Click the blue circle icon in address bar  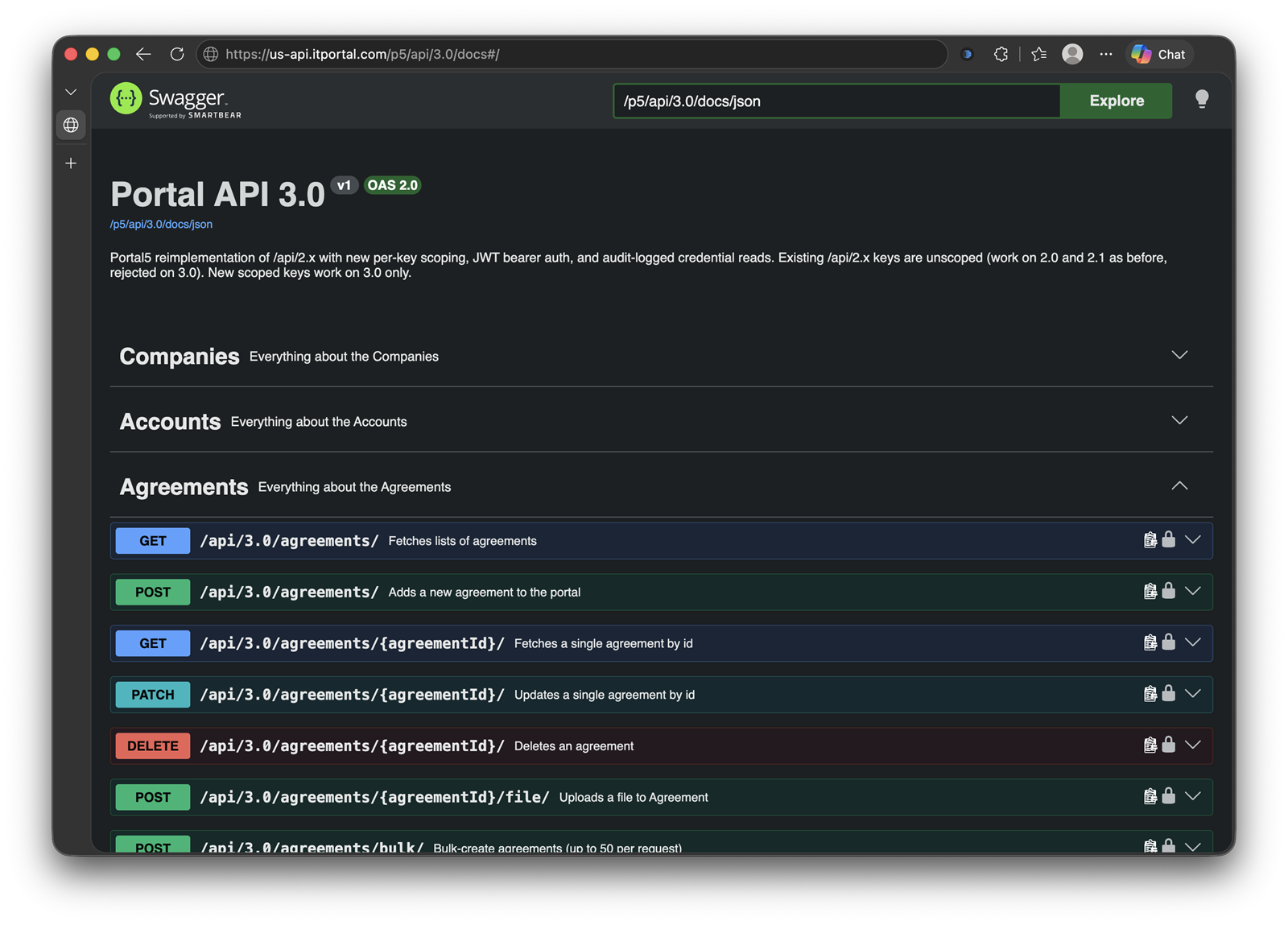coord(967,54)
